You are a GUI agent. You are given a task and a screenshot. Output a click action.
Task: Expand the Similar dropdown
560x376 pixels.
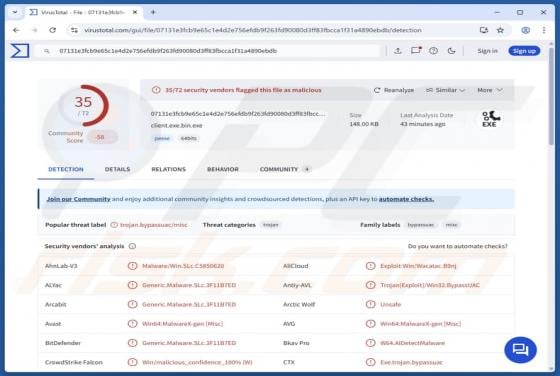pos(445,90)
